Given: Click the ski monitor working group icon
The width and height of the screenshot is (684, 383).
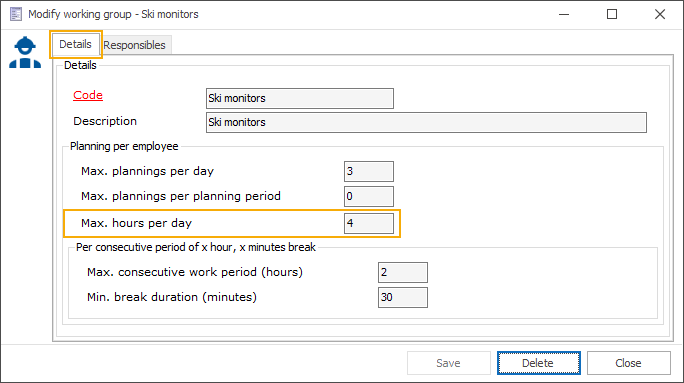Looking at the screenshot, I should (25, 52).
